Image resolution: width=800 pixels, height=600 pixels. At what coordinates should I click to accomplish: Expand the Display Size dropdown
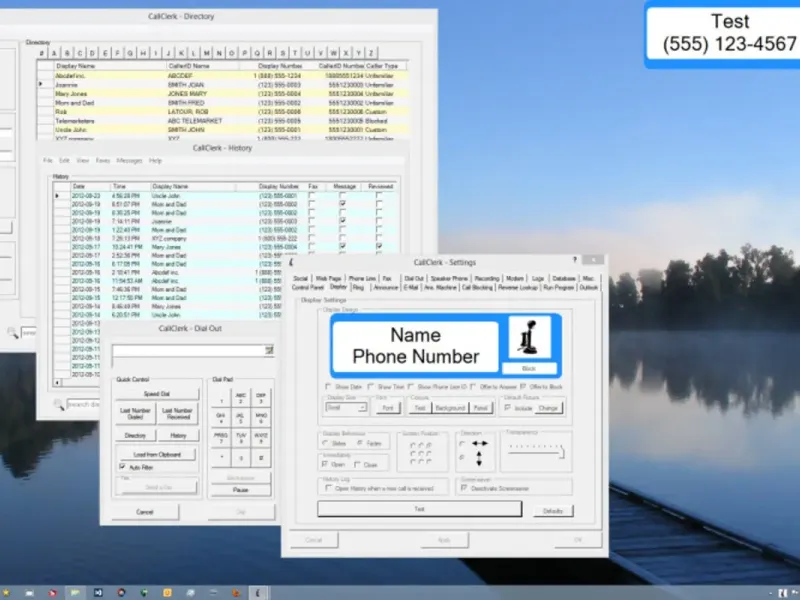362,408
